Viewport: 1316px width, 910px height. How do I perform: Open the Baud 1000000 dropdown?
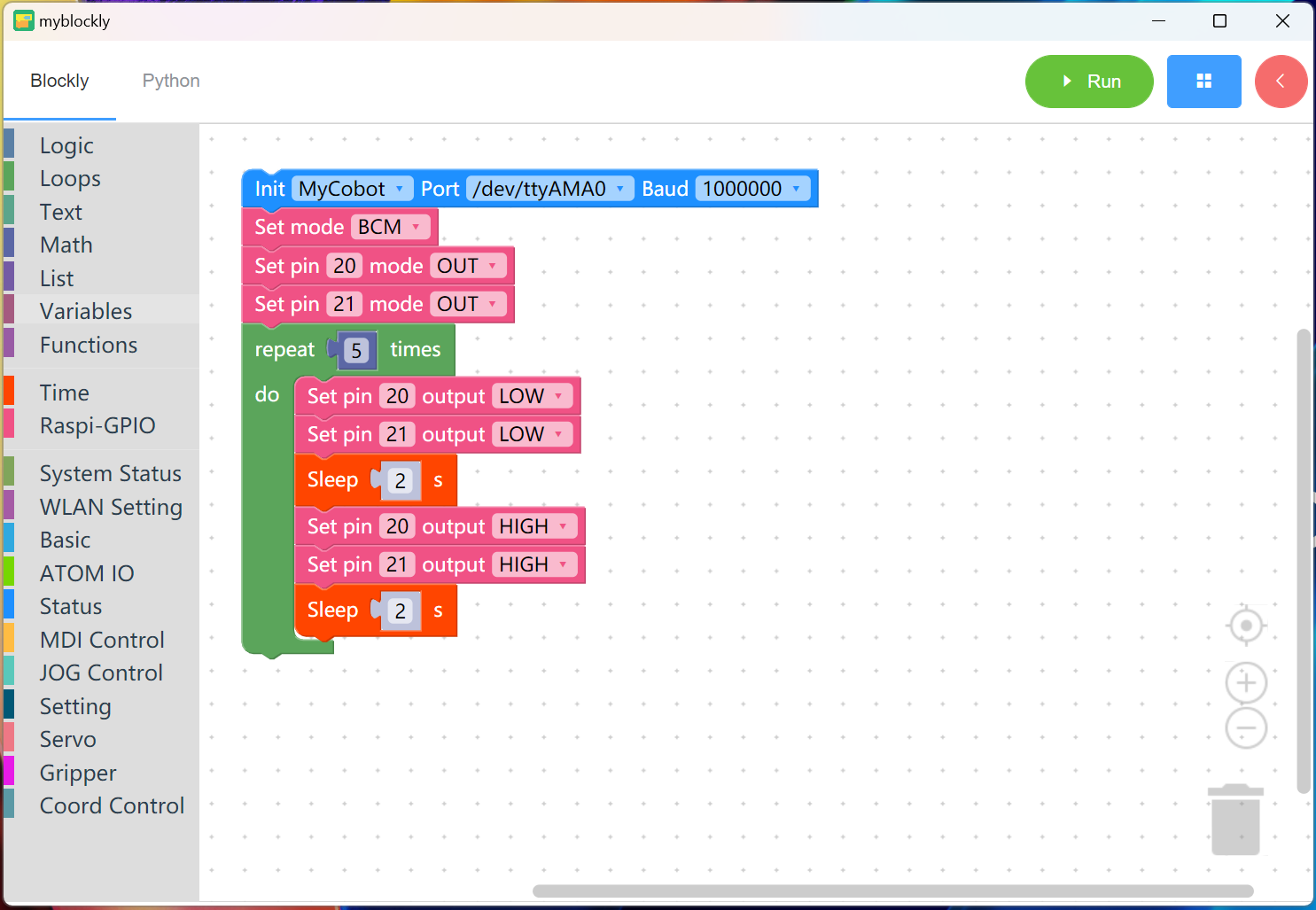[x=752, y=189]
